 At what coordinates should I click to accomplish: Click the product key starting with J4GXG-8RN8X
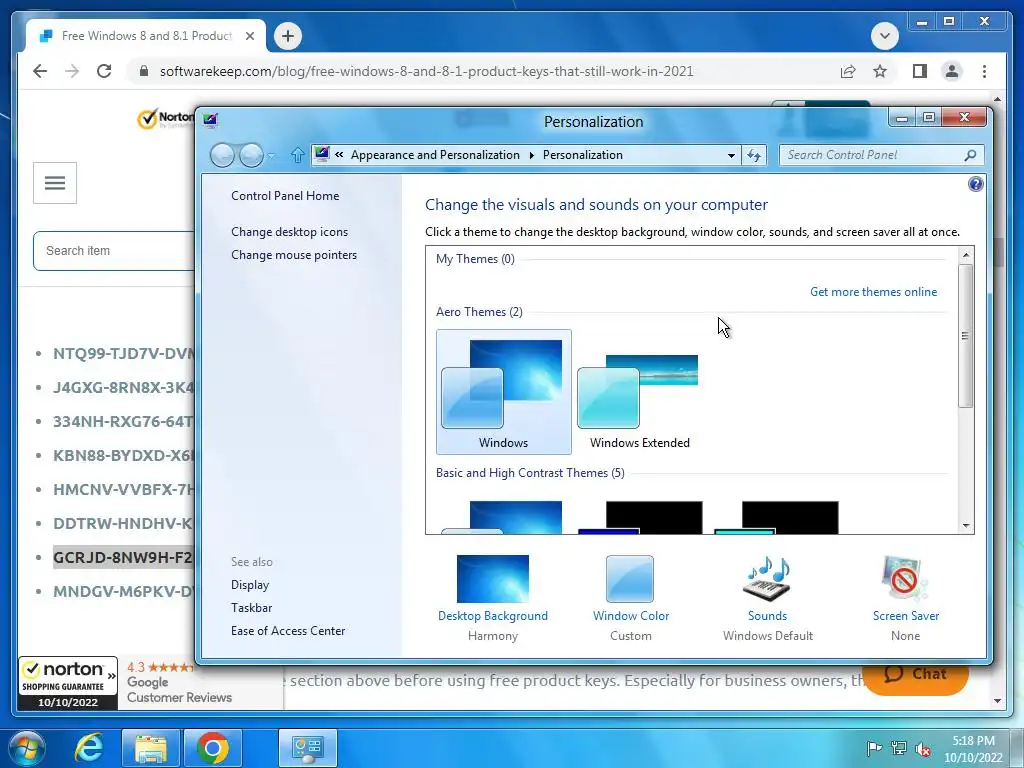tap(123, 387)
